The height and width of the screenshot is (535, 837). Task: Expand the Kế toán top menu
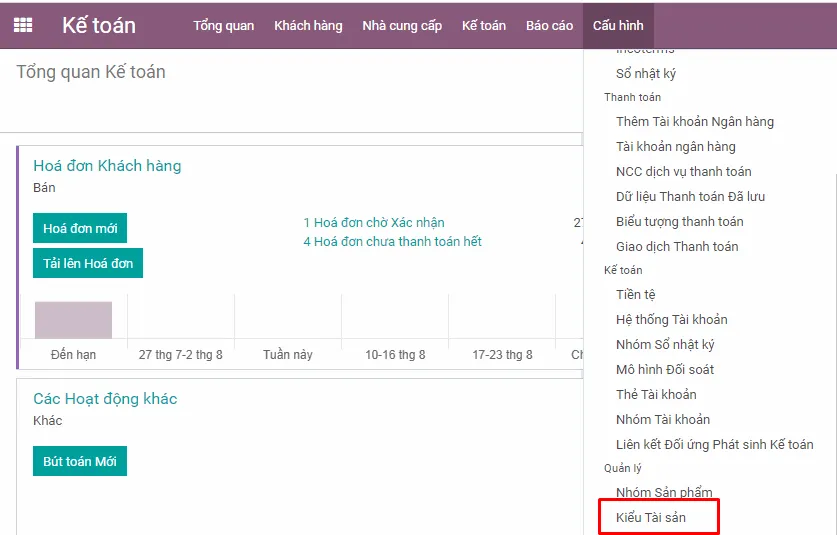pyautogui.click(x=484, y=25)
